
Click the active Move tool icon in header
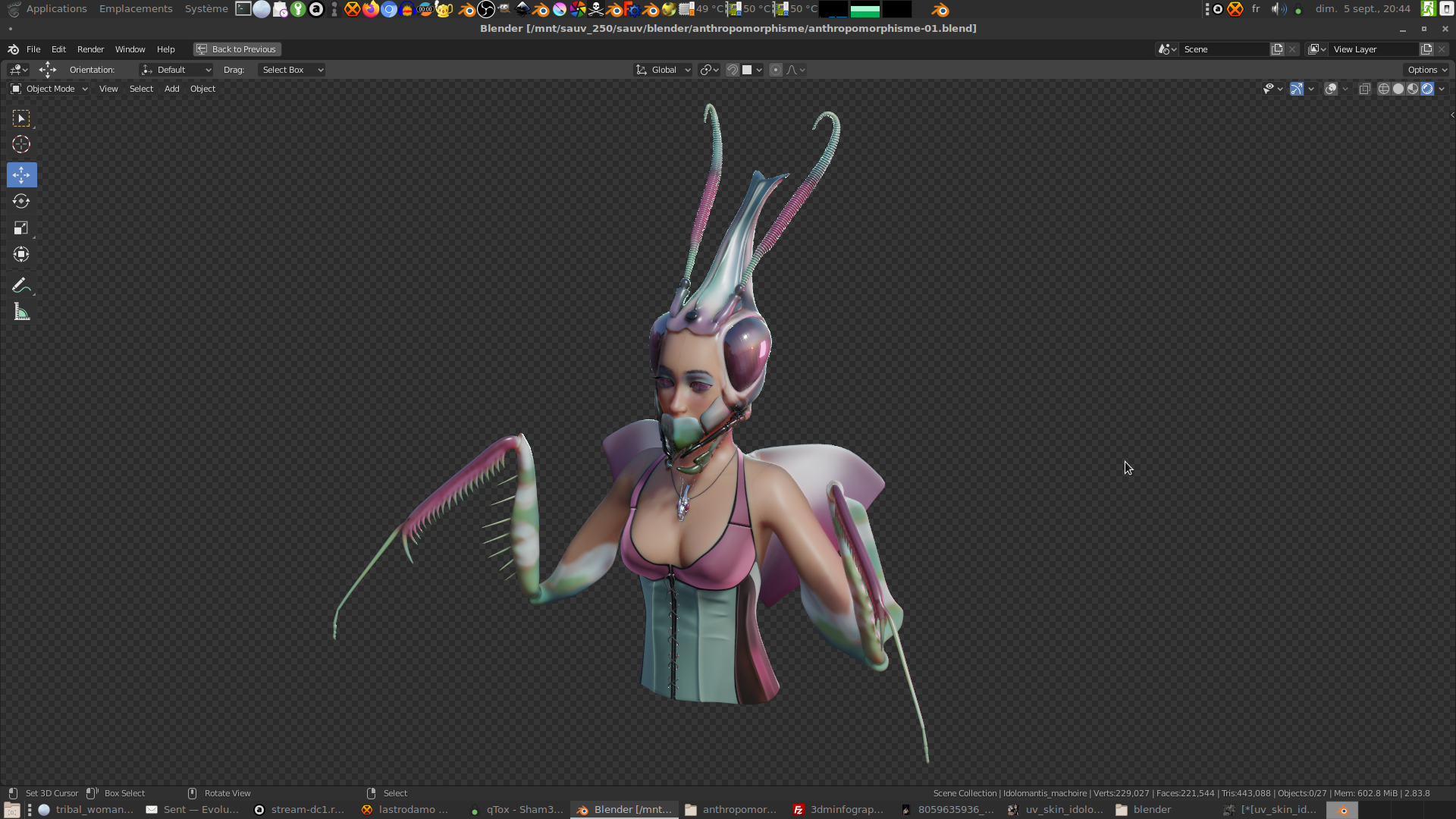tap(48, 70)
